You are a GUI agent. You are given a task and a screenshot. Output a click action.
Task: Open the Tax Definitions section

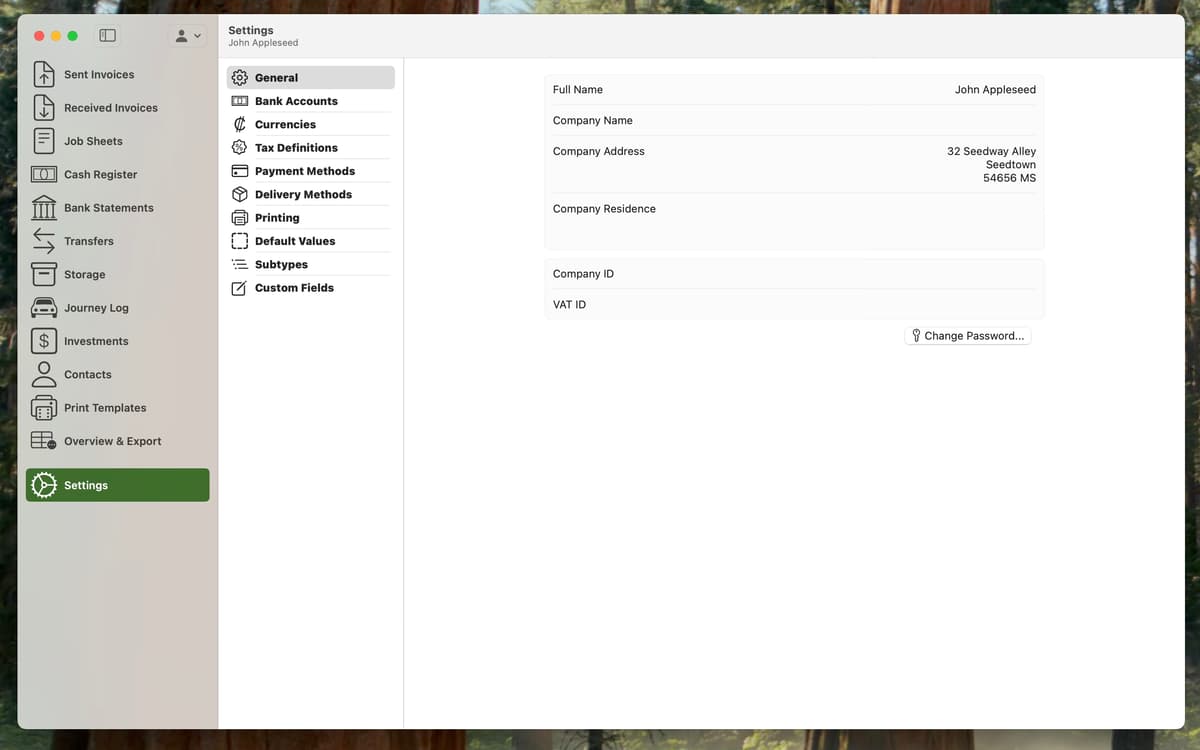point(296,148)
